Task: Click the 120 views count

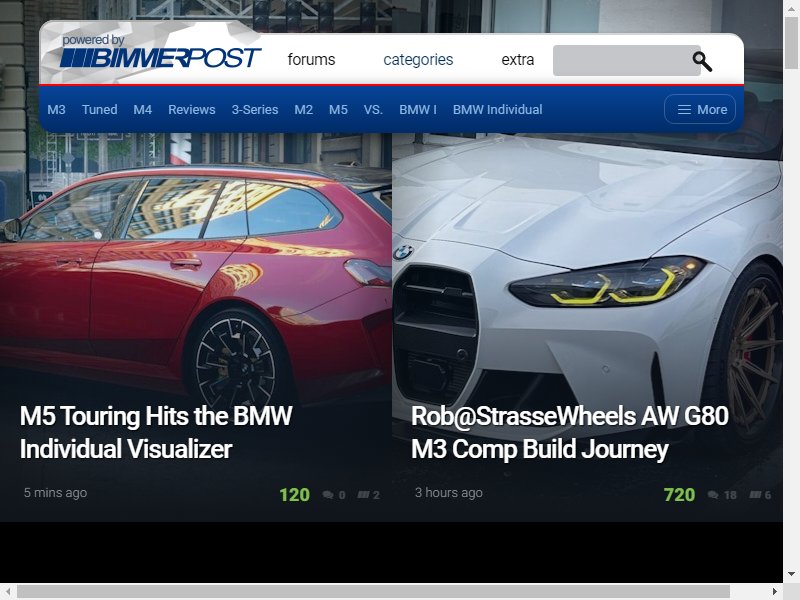Action: (x=294, y=495)
